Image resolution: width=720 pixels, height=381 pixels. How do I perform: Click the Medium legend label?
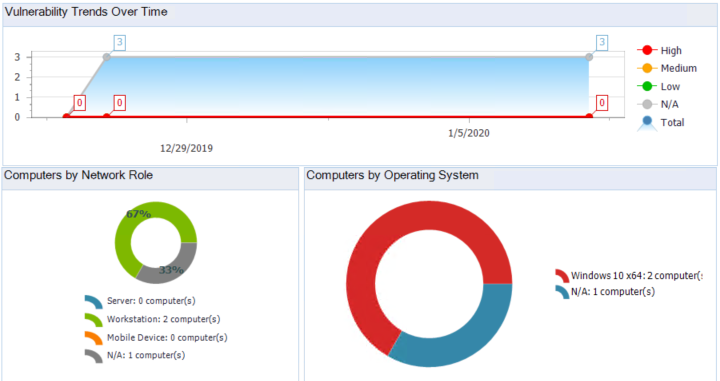coord(679,68)
